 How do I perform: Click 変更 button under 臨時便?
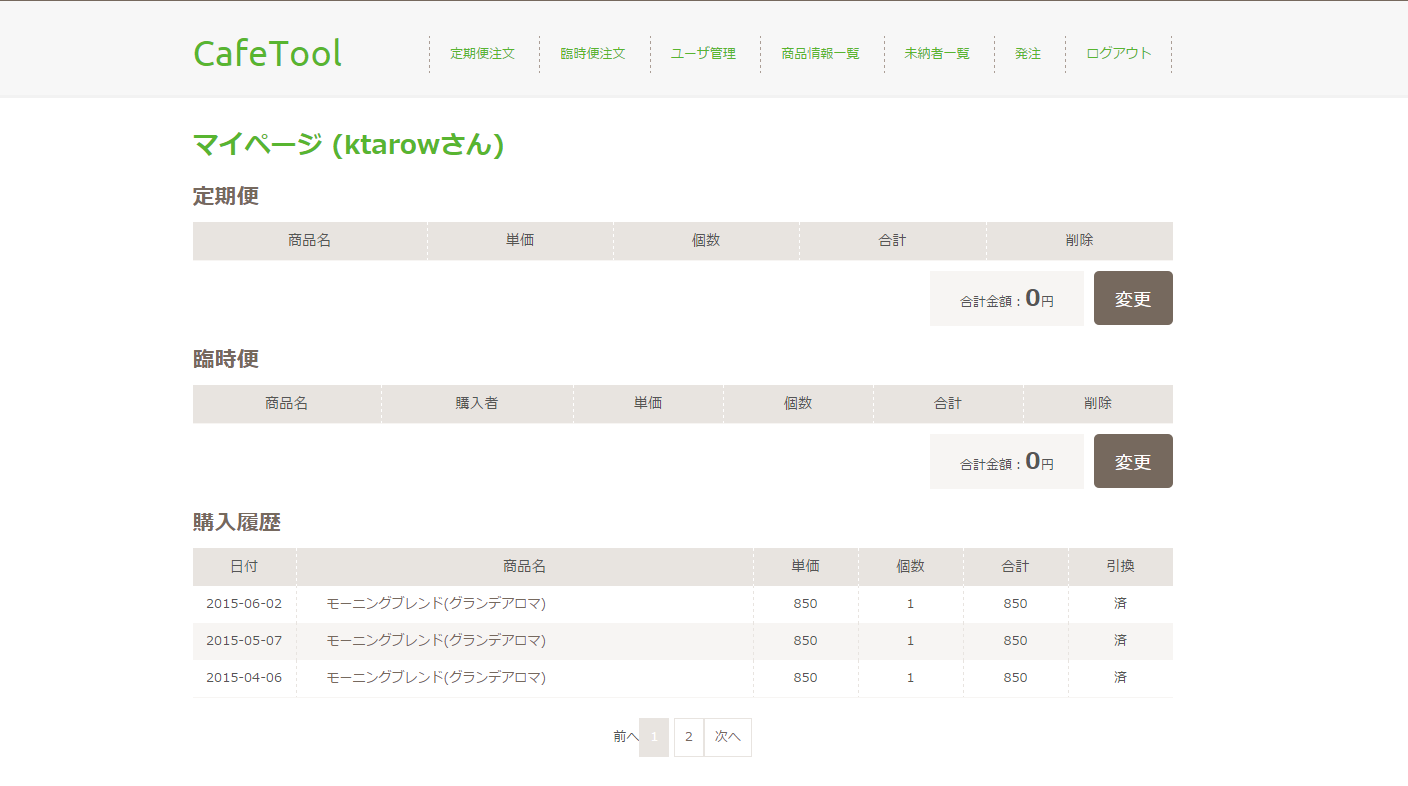[1133, 461]
